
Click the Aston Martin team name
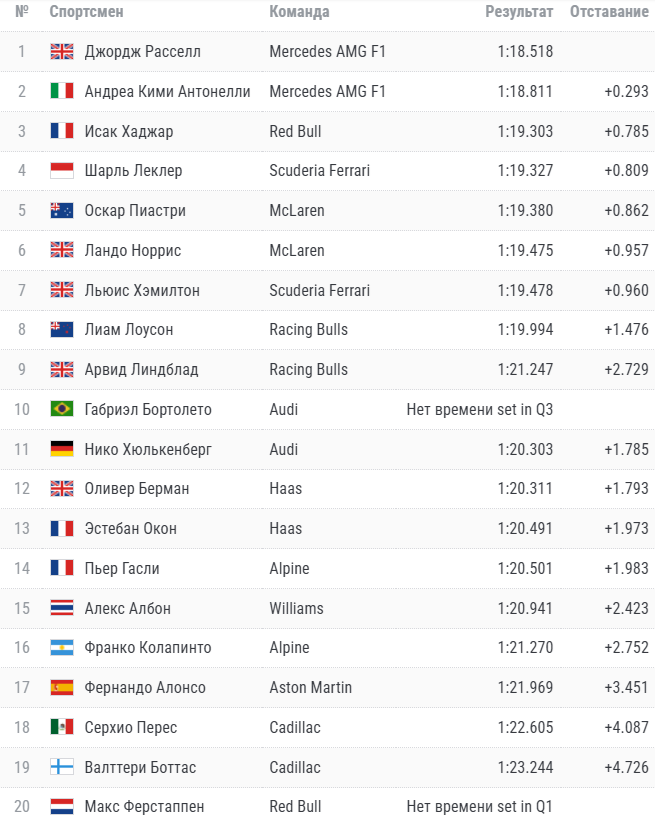(310, 688)
